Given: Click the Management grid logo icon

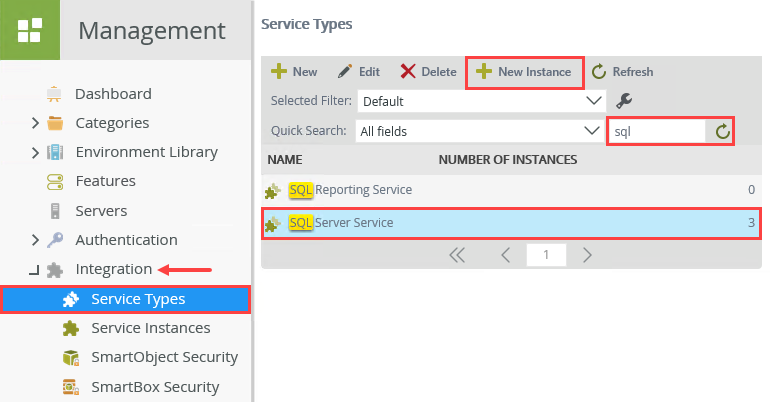Looking at the screenshot, I should [x=30, y=30].
